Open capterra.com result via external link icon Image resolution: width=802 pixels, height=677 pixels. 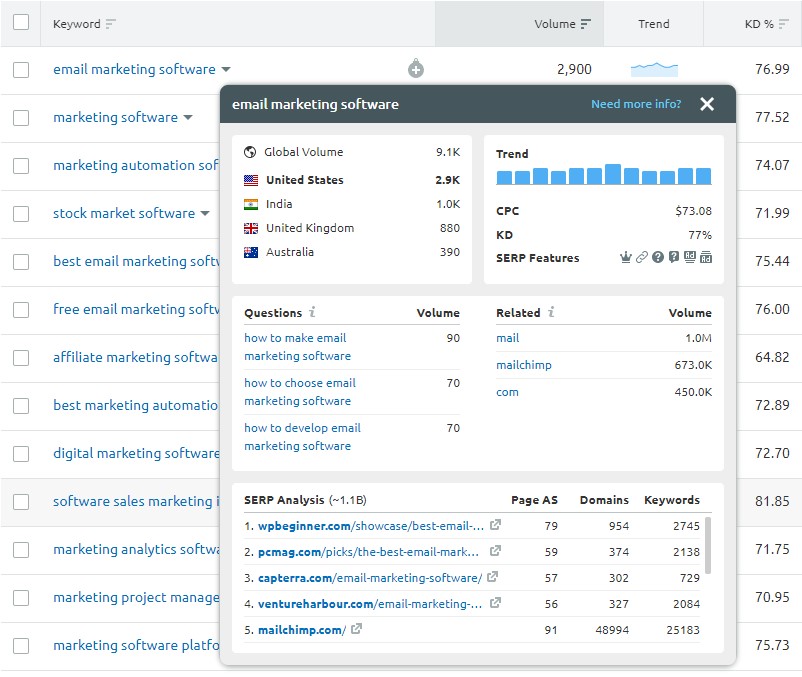click(x=492, y=577)
